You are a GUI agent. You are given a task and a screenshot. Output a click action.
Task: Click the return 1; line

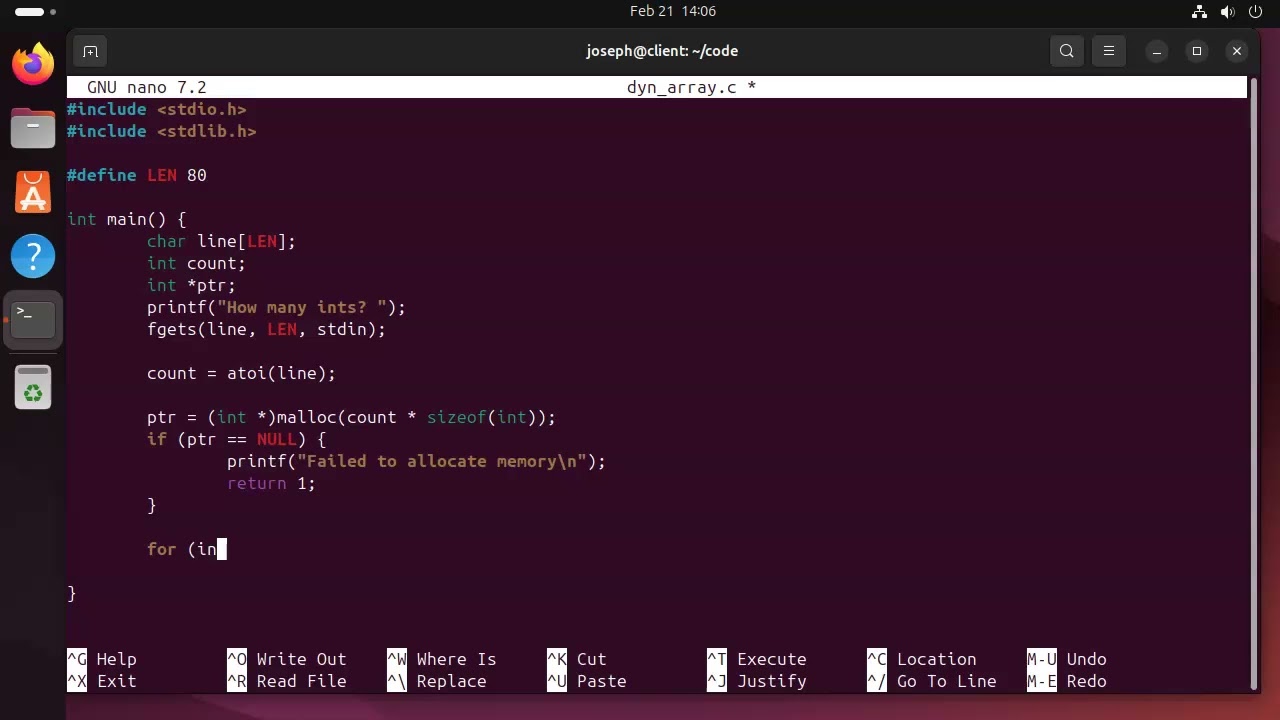[x=272, y=483]
